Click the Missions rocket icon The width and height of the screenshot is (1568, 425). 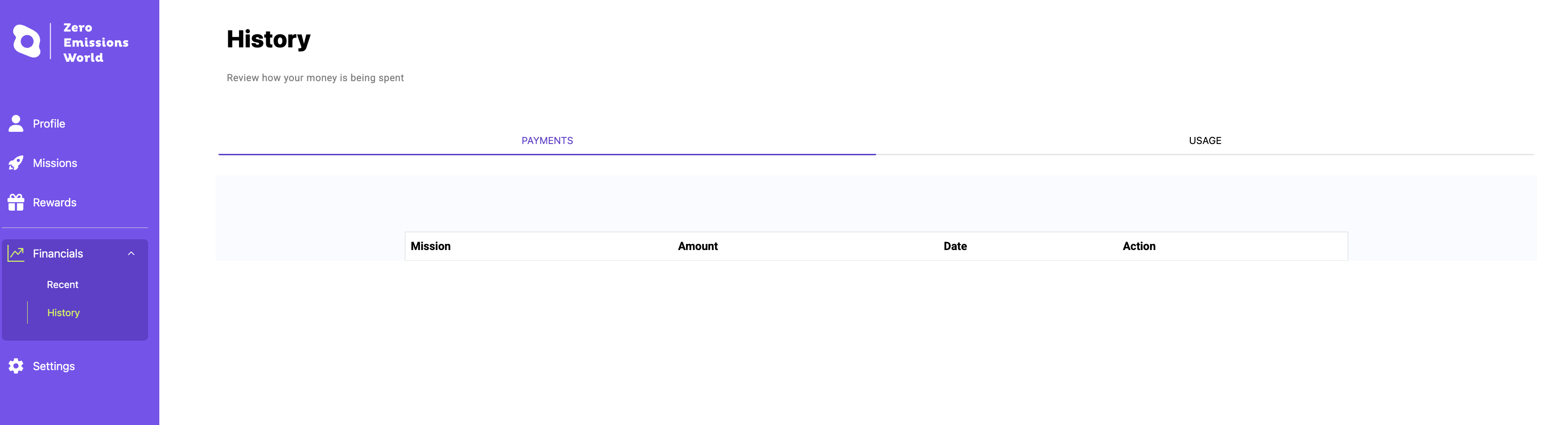[x=16, y=163]
